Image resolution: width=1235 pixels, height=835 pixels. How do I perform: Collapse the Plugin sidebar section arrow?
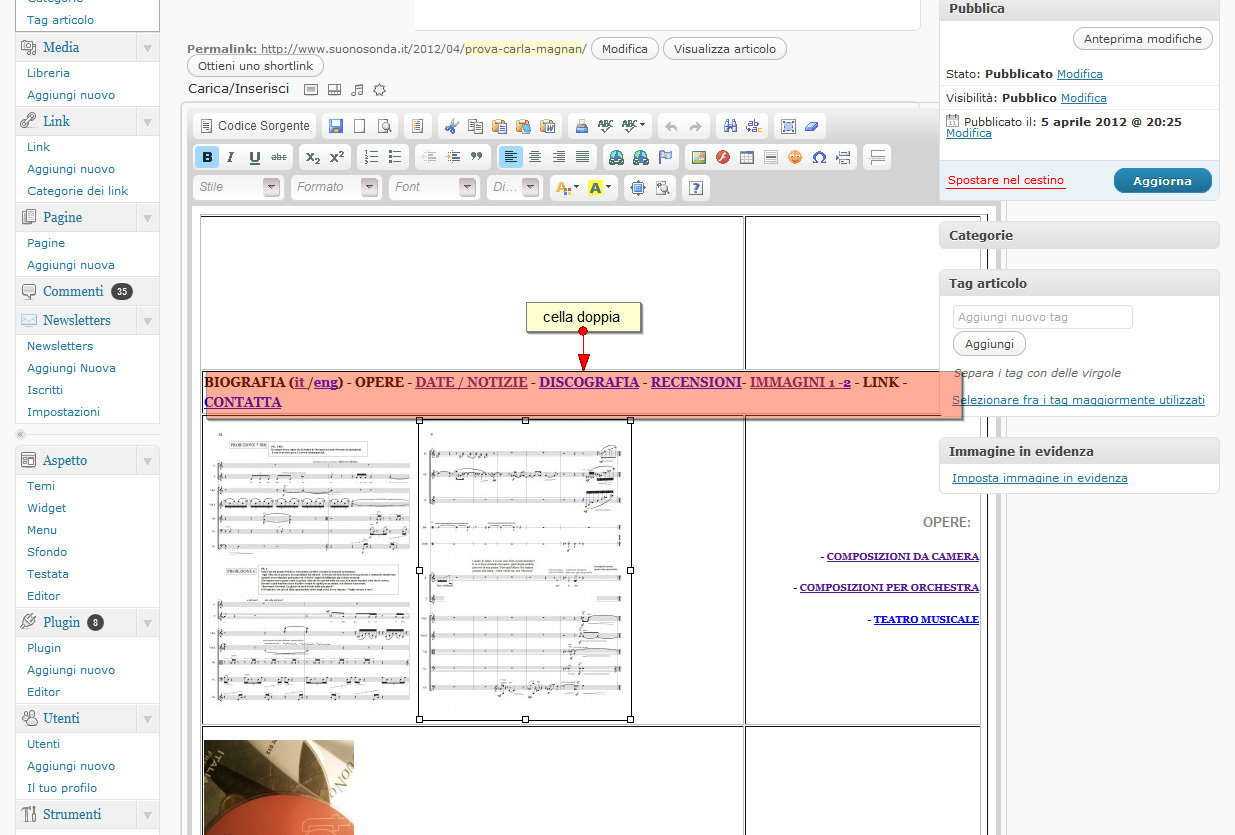(147, 622)
